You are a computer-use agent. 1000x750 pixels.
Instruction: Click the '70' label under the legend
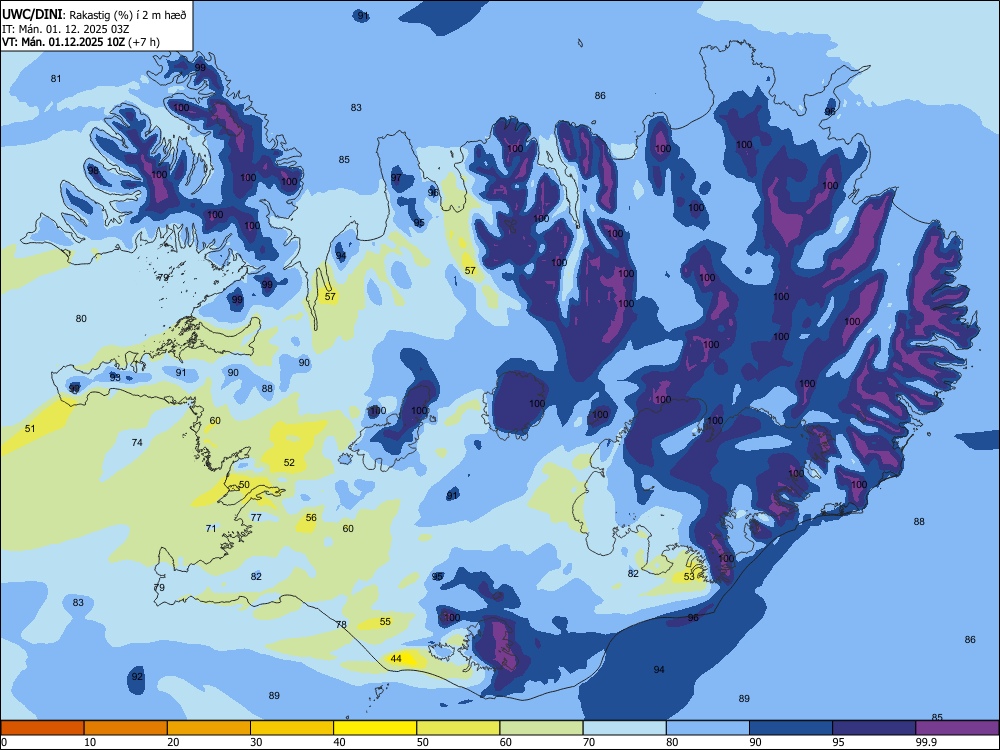tap(589, 742)
